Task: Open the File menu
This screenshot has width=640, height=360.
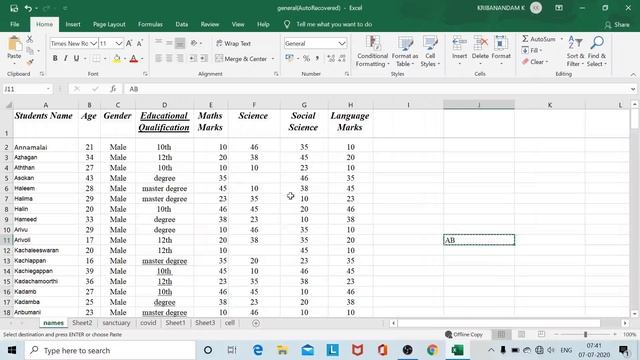Action: (x=15, y=24)
